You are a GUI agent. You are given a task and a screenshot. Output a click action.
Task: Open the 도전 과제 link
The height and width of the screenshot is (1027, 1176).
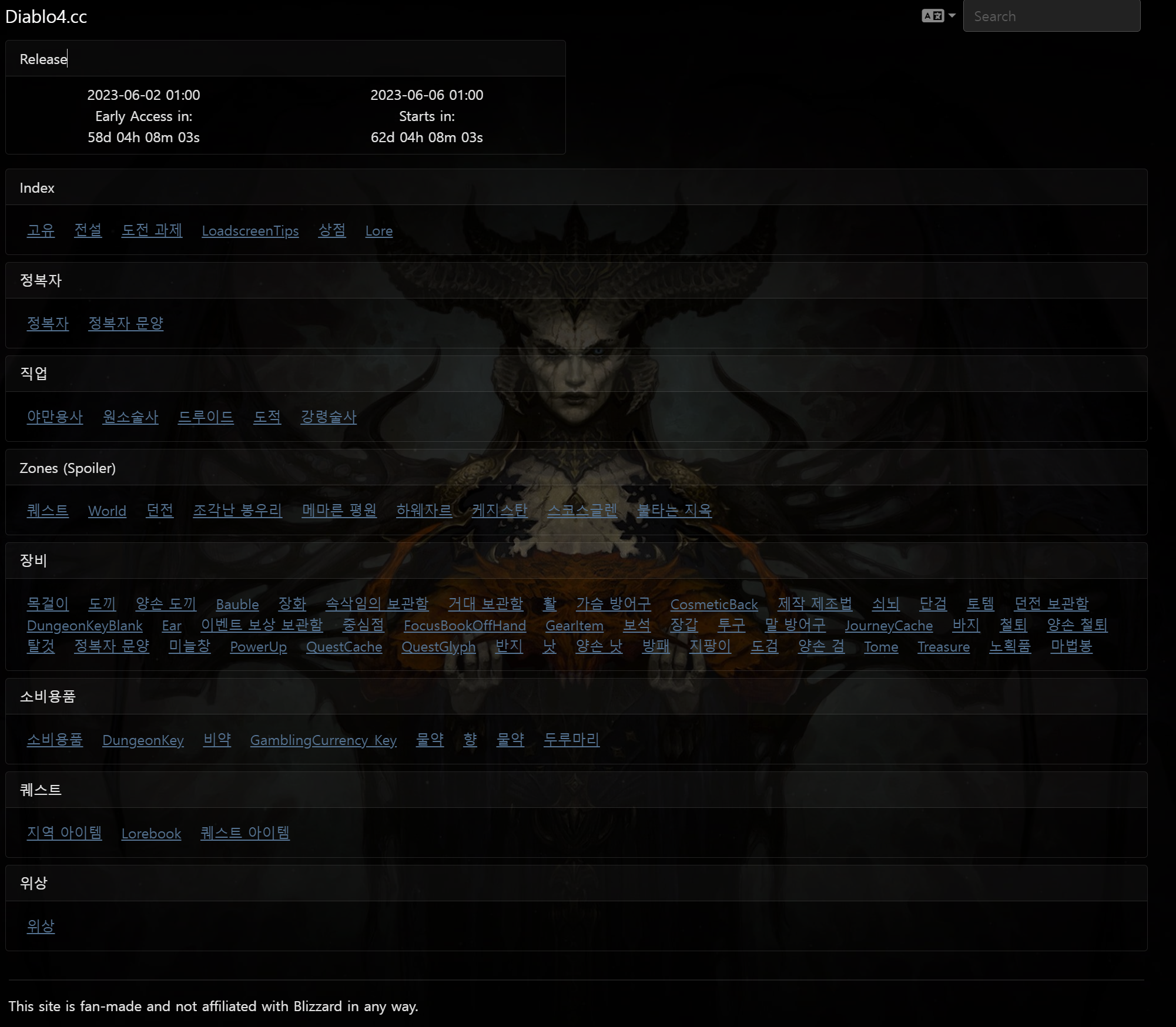pos(152,230)
